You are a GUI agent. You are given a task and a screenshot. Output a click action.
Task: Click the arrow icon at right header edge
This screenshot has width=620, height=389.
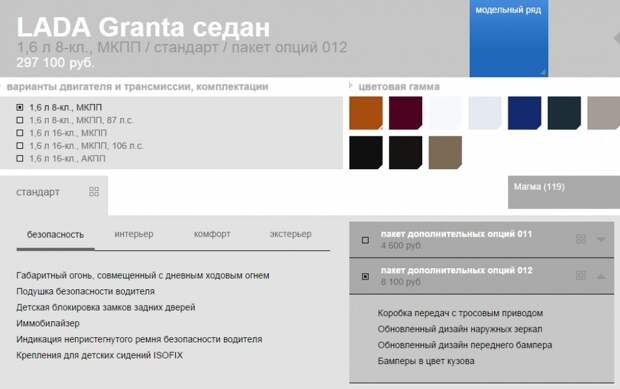[x=617, y=38]
